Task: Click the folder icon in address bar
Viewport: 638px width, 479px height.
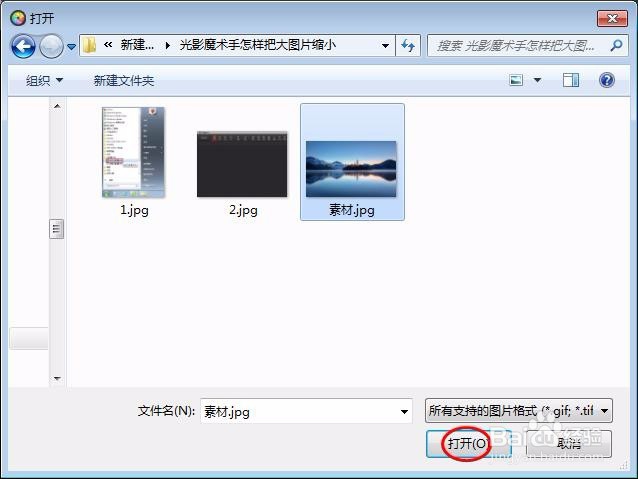Action: (89, 45)
